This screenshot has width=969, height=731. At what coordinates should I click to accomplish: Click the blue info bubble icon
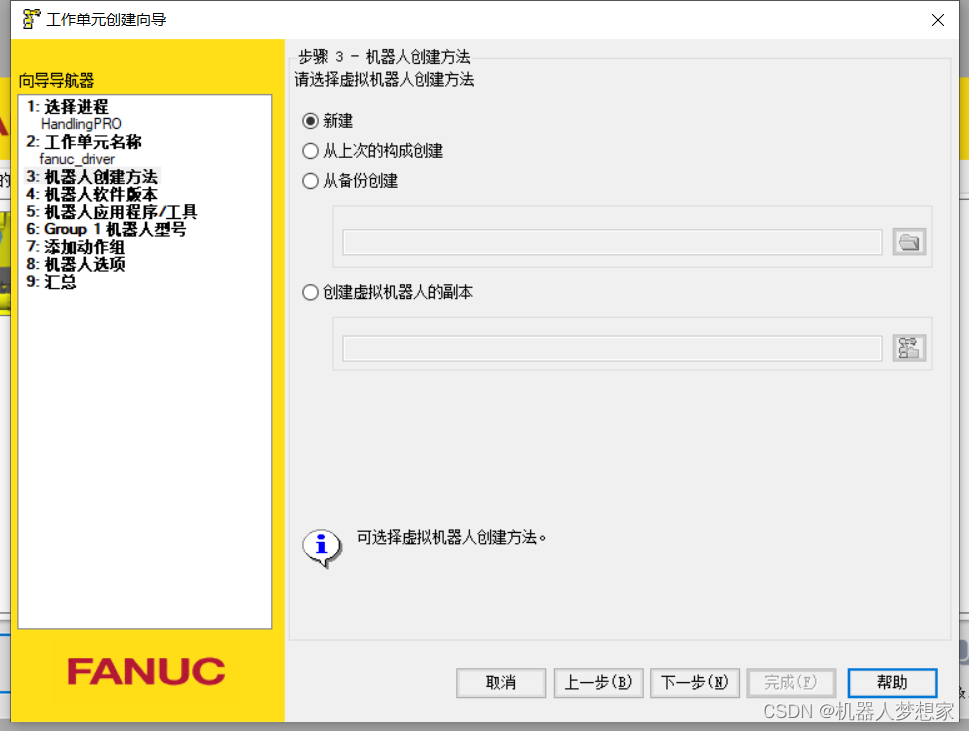[x=322, y=547]
